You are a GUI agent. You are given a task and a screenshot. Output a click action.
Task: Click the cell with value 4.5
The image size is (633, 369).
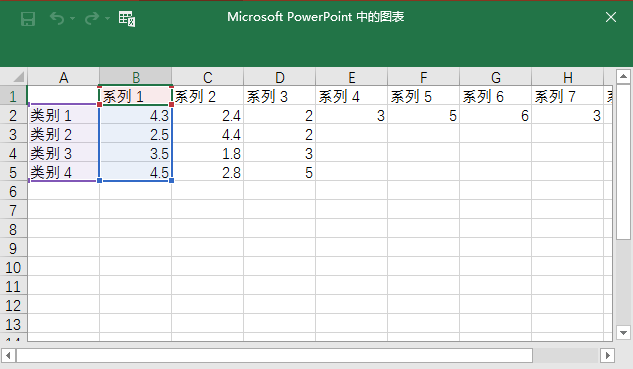[x=136, y=172]
